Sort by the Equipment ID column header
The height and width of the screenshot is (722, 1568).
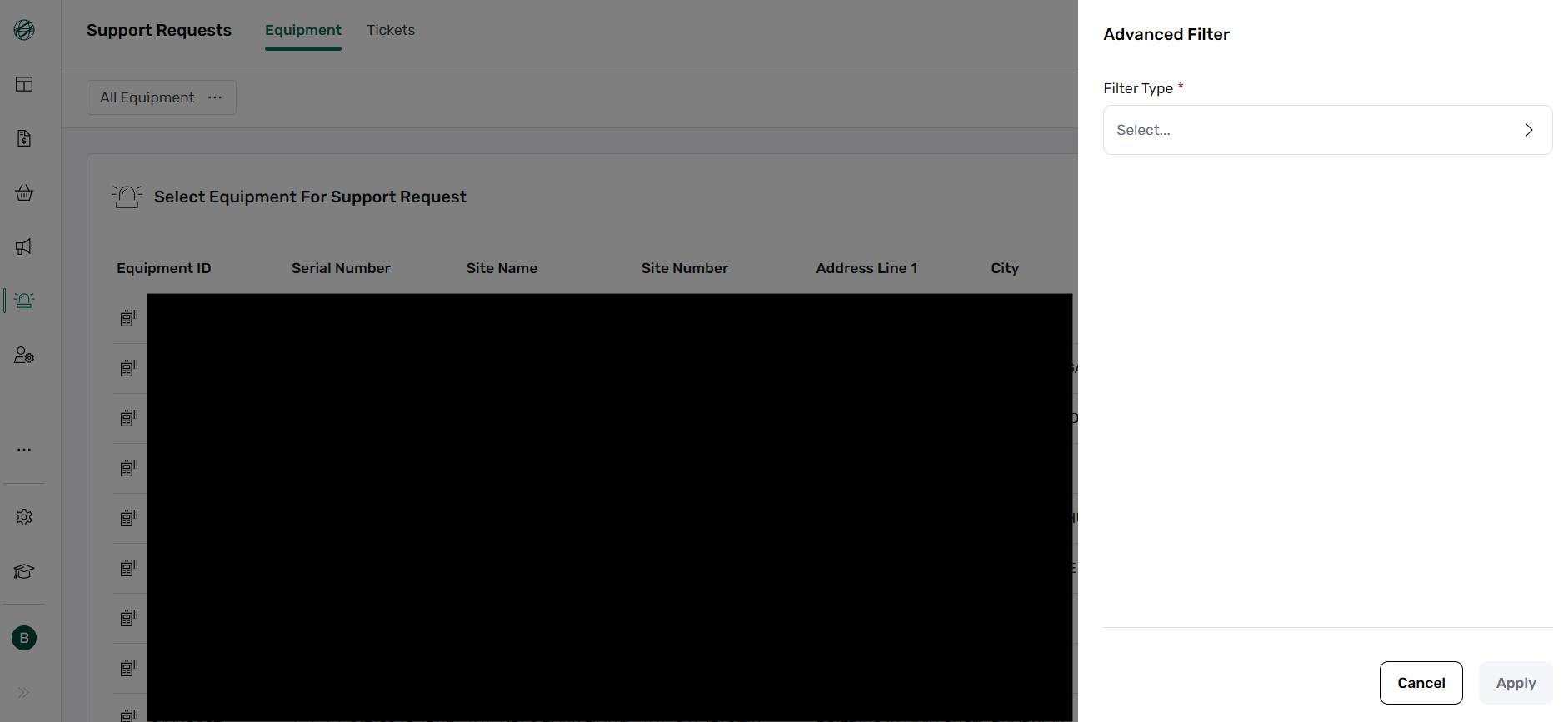pos(164,268)
